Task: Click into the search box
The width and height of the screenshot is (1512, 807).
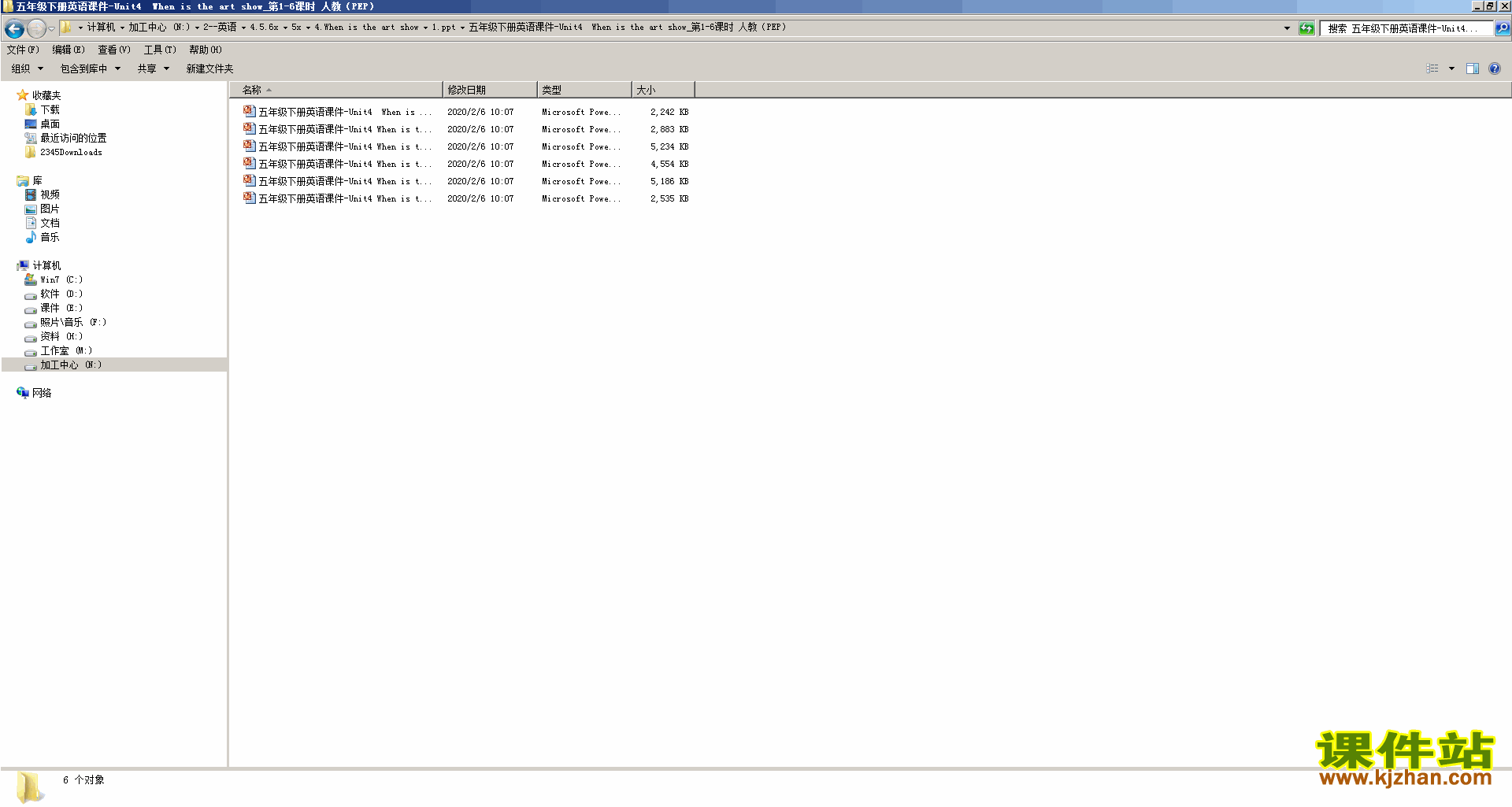Action: click(x=1406, y=28)
